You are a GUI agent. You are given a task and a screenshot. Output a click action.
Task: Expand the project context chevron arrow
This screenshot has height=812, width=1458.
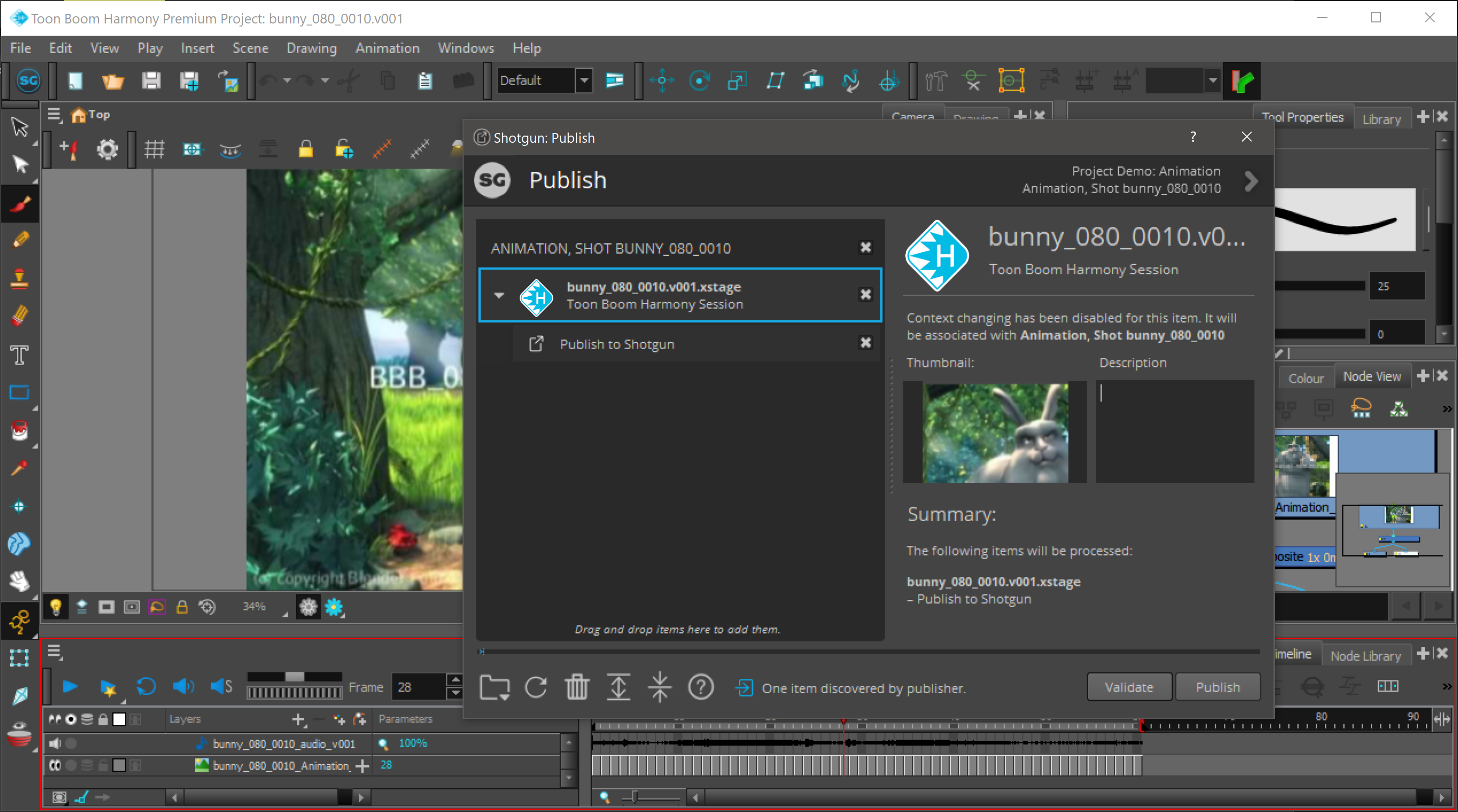tap(1251, 181)
